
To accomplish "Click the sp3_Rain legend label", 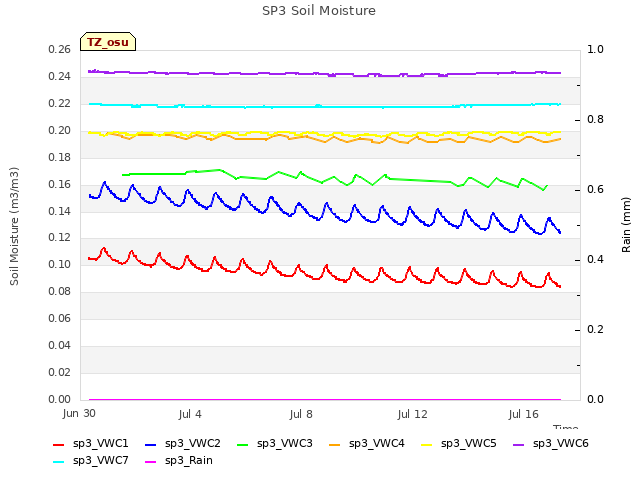I will 189,460.
